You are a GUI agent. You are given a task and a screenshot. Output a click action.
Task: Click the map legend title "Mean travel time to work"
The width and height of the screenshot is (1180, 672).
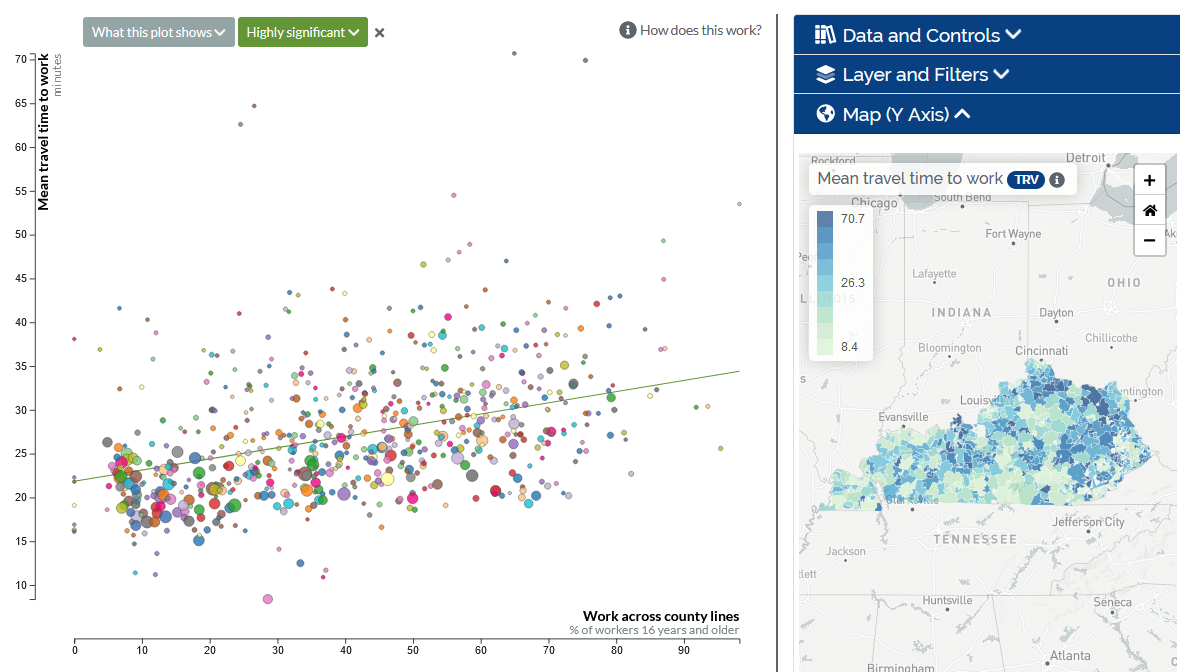[x=909, y=179]
